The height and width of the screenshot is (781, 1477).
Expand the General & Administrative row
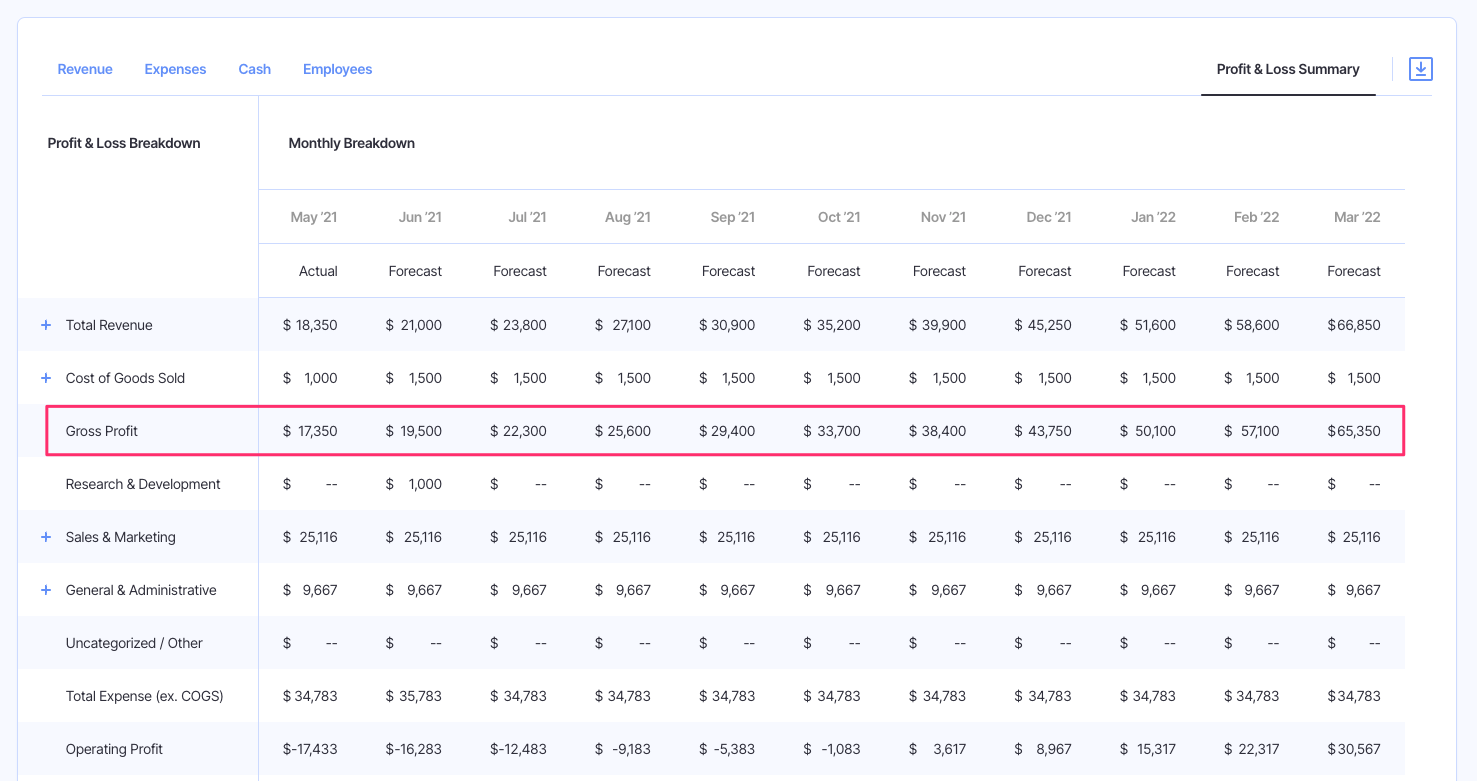(45, 590)
